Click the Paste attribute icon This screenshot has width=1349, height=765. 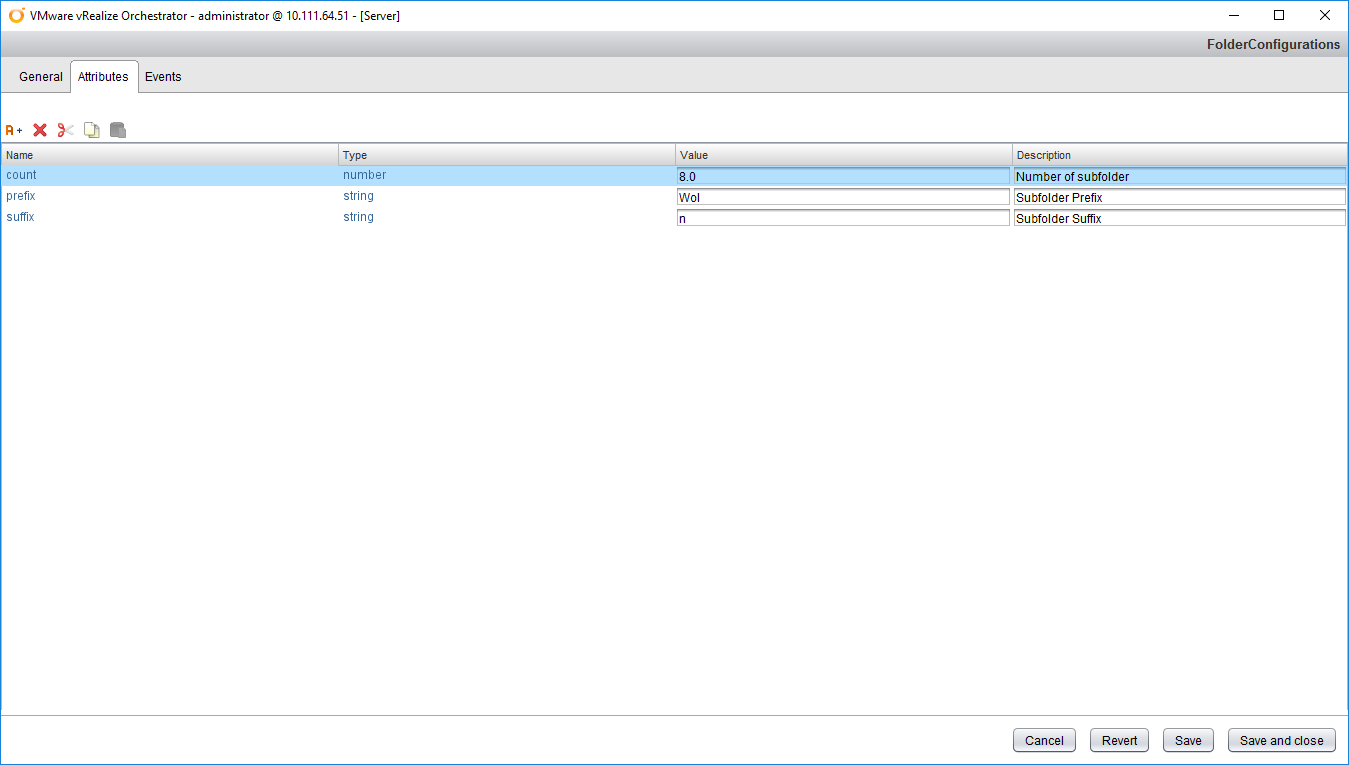coord(118,130)
